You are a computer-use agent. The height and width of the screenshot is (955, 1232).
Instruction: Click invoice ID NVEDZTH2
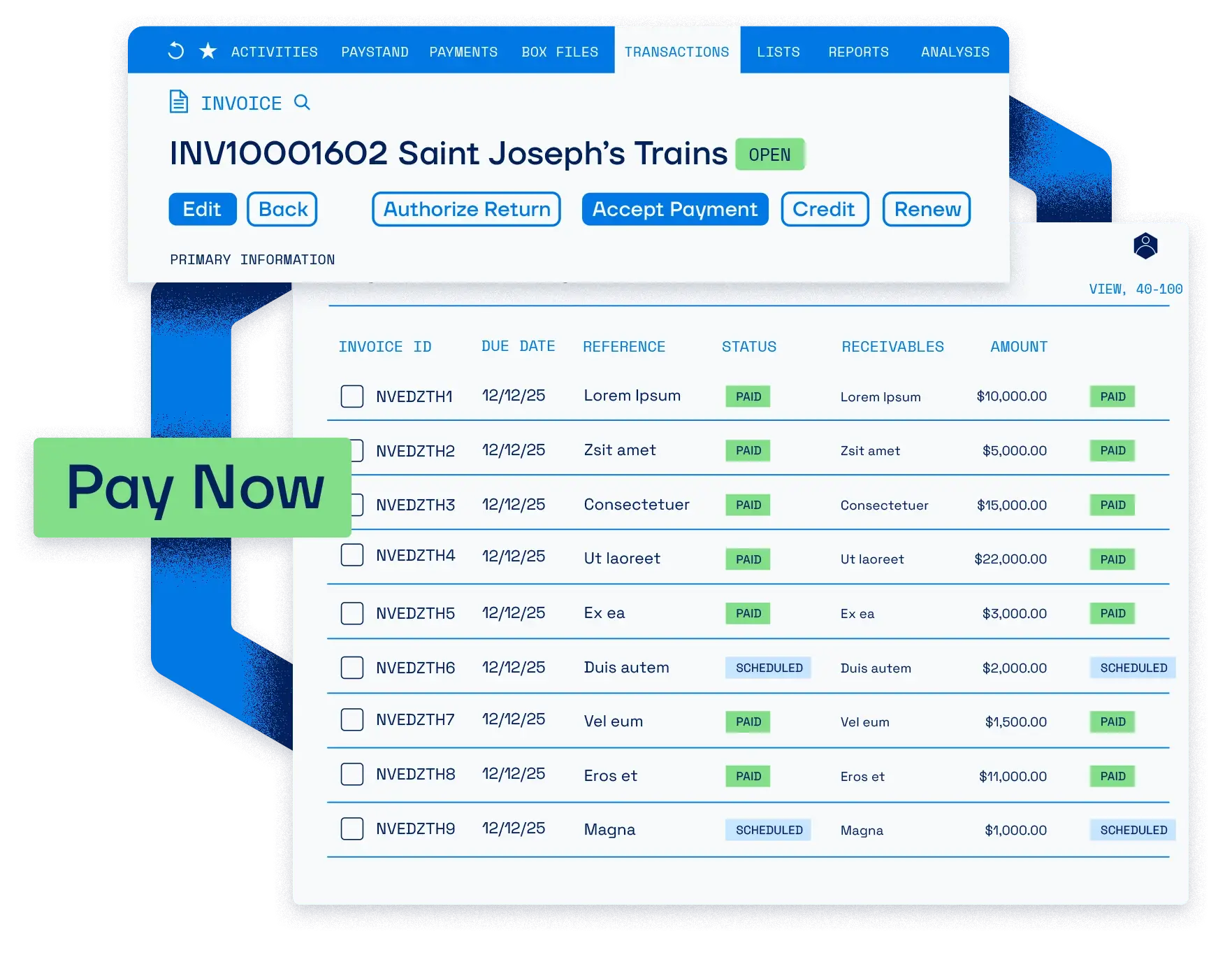415,451
